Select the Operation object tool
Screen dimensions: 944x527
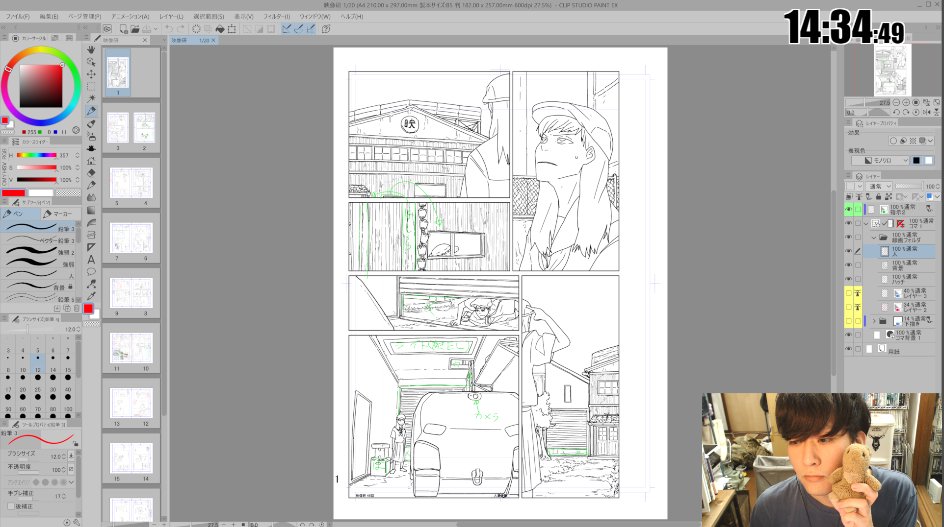pos(91,61)
